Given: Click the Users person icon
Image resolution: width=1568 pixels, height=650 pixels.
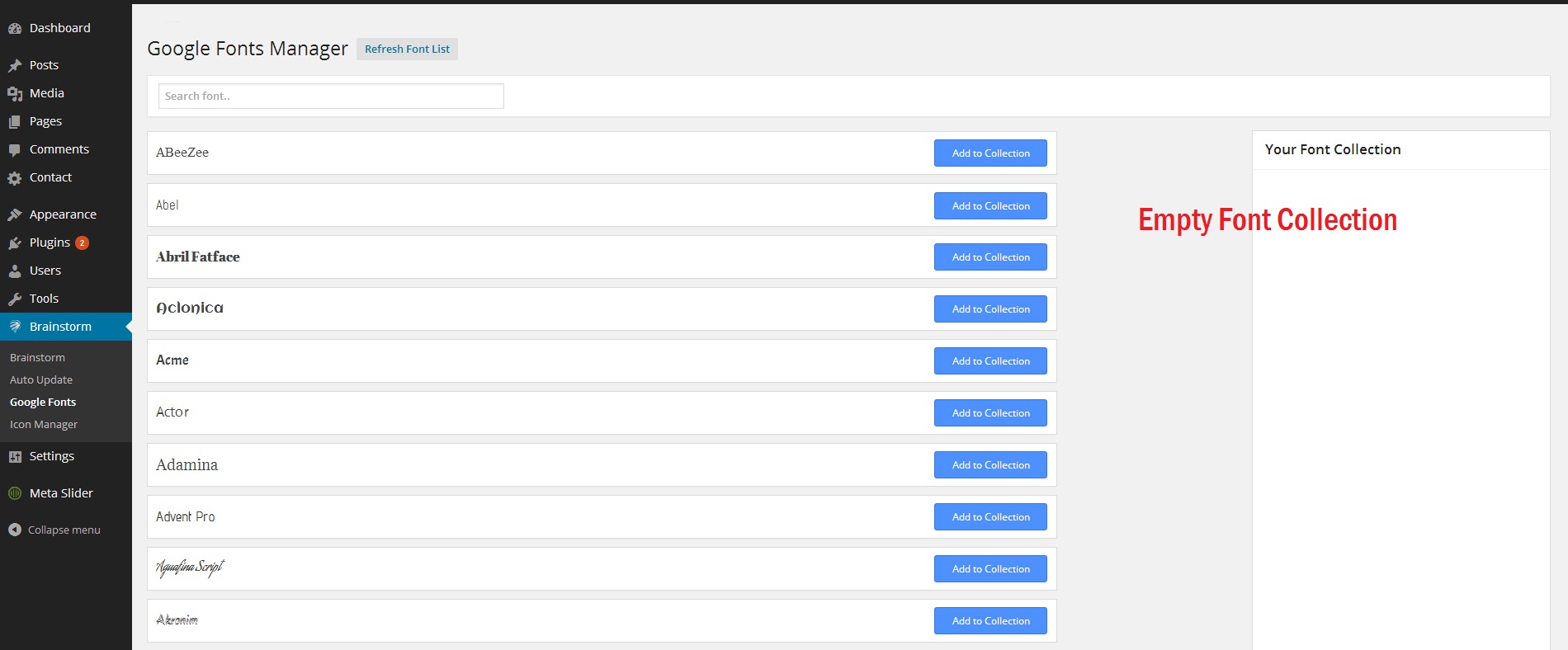Looking at the screenshot, I should (x=15, y=271).
